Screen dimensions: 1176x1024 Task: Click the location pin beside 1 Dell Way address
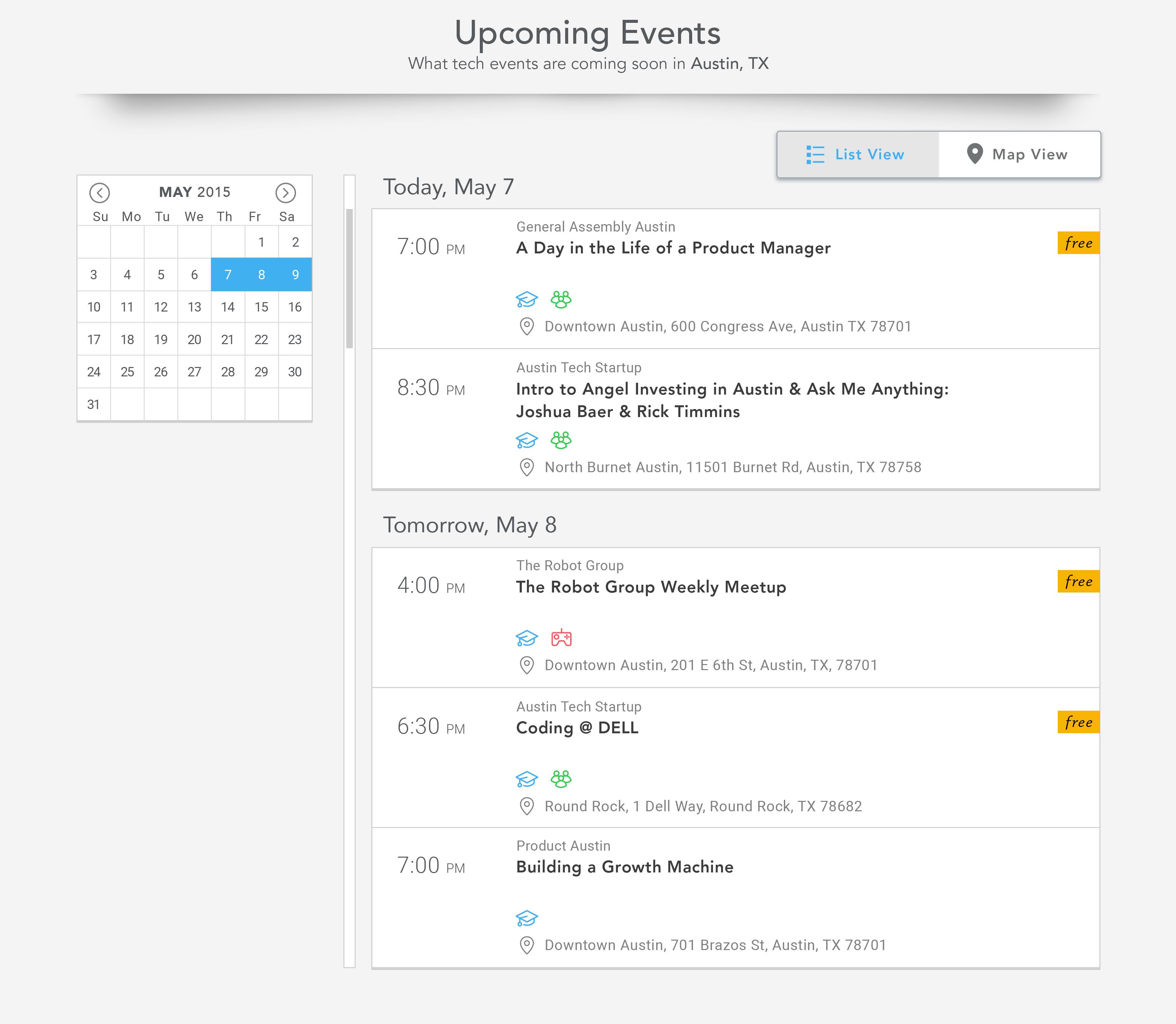(526, 806)
